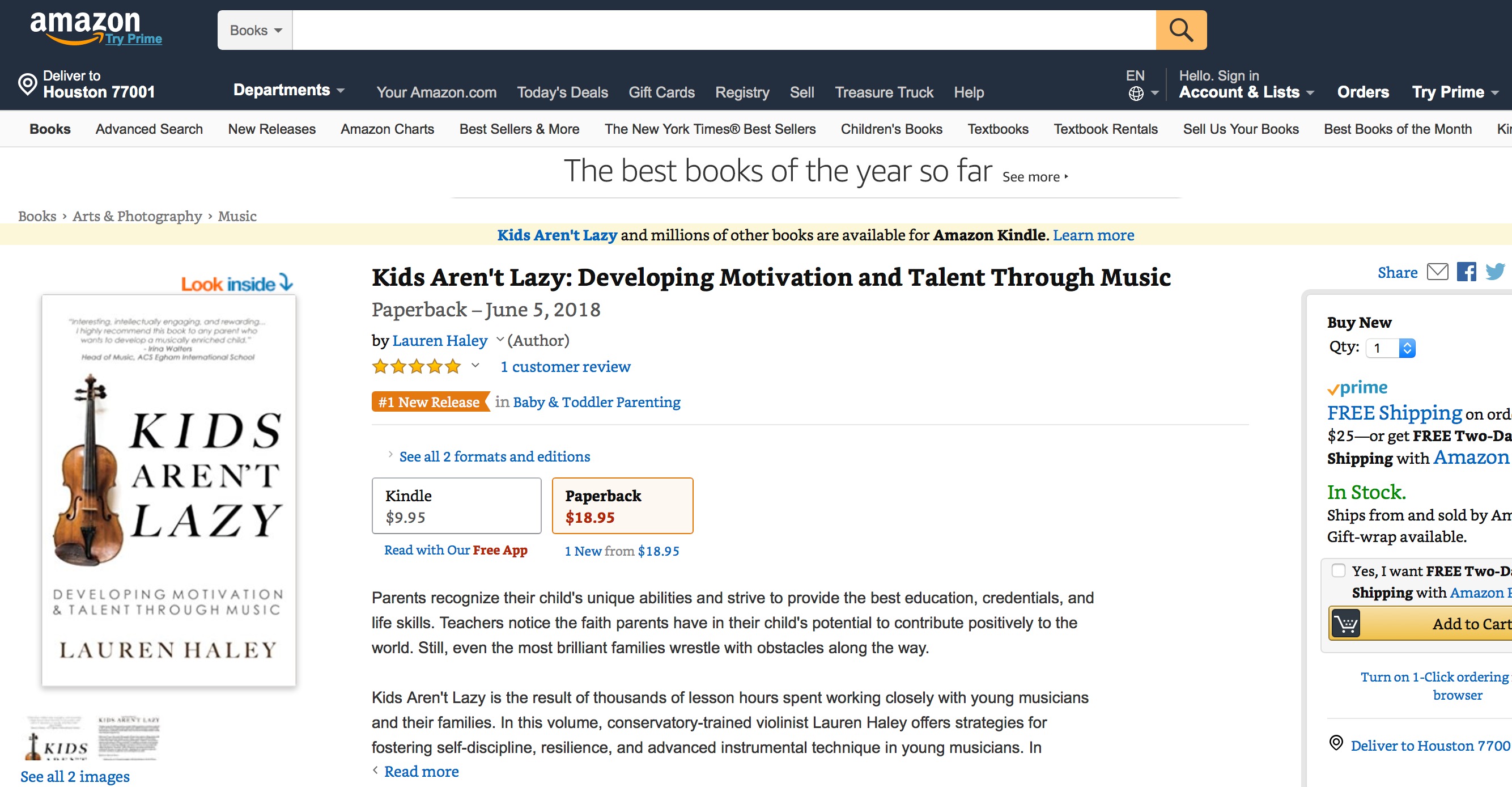1512x787 pixels.
Task: Open the Books search category dropdown
Action: pos(256,30)
